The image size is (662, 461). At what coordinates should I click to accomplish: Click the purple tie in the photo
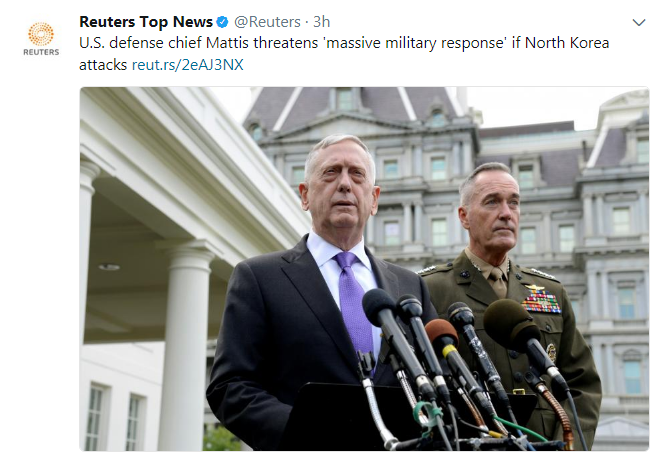pyautogui.click(x=355, y=305)
